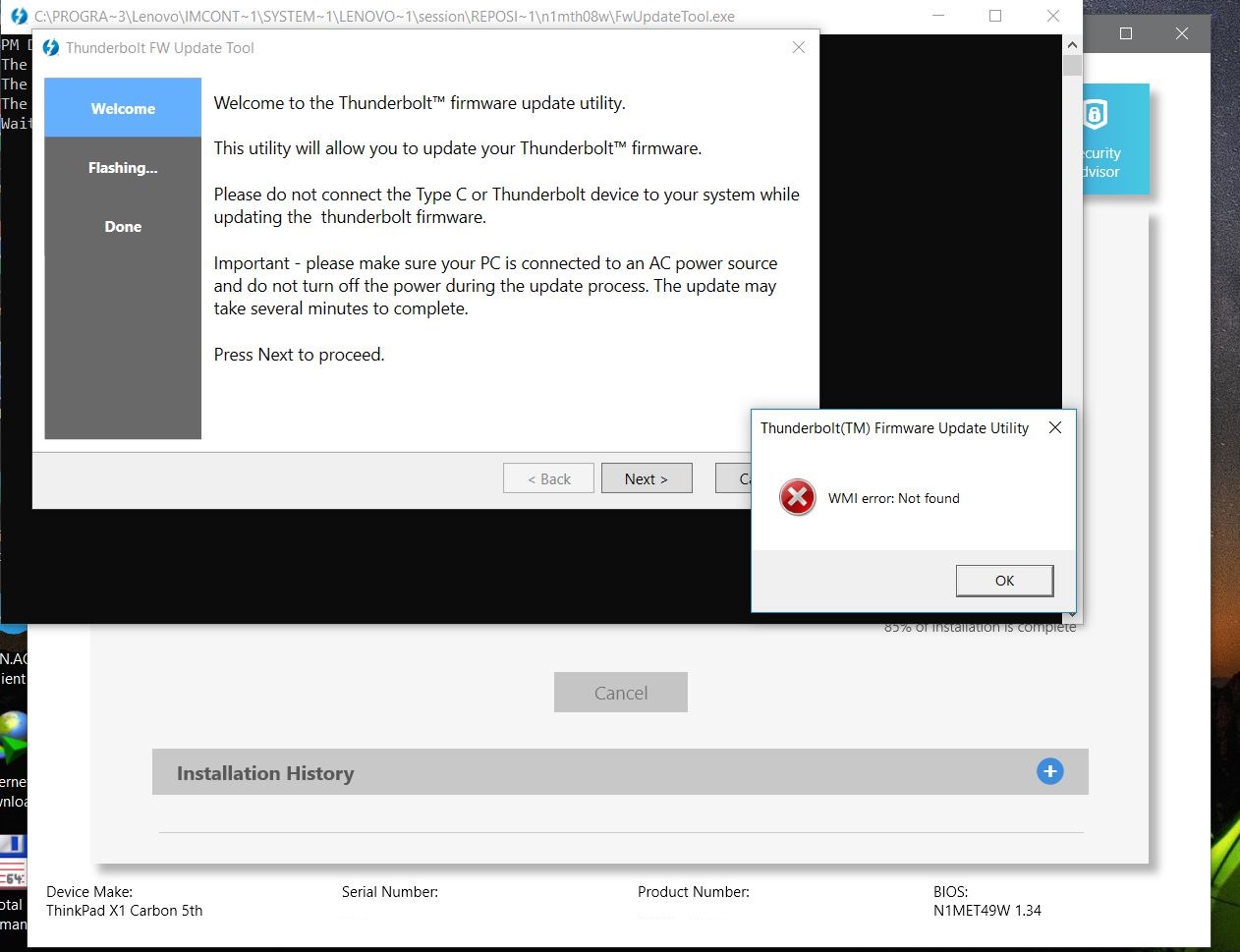Image resolution: width=1240 pixels, height=952 pixels.
Task: Select the Flashing... step in sidebar
Action: [x=123, y=167]
